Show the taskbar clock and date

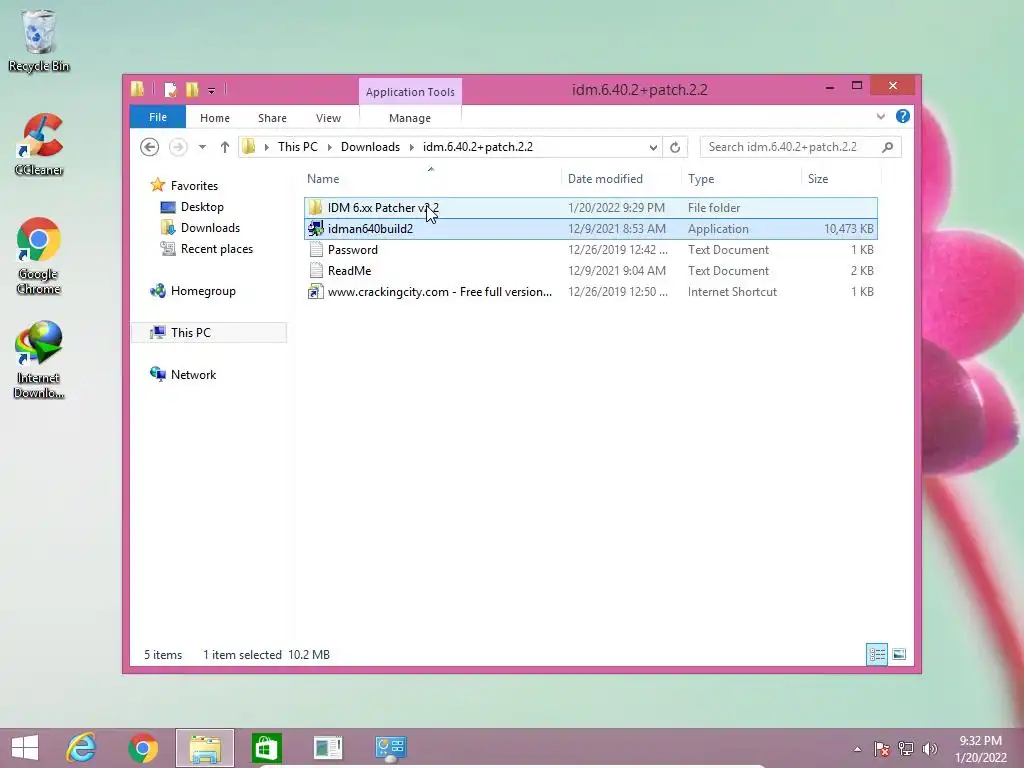click(980, 749)
